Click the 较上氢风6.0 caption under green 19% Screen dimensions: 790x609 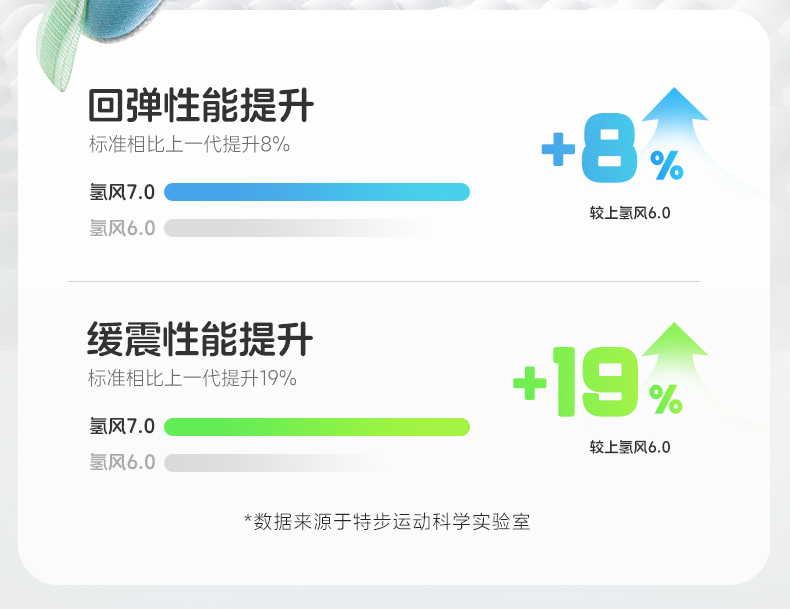point(630,447)
